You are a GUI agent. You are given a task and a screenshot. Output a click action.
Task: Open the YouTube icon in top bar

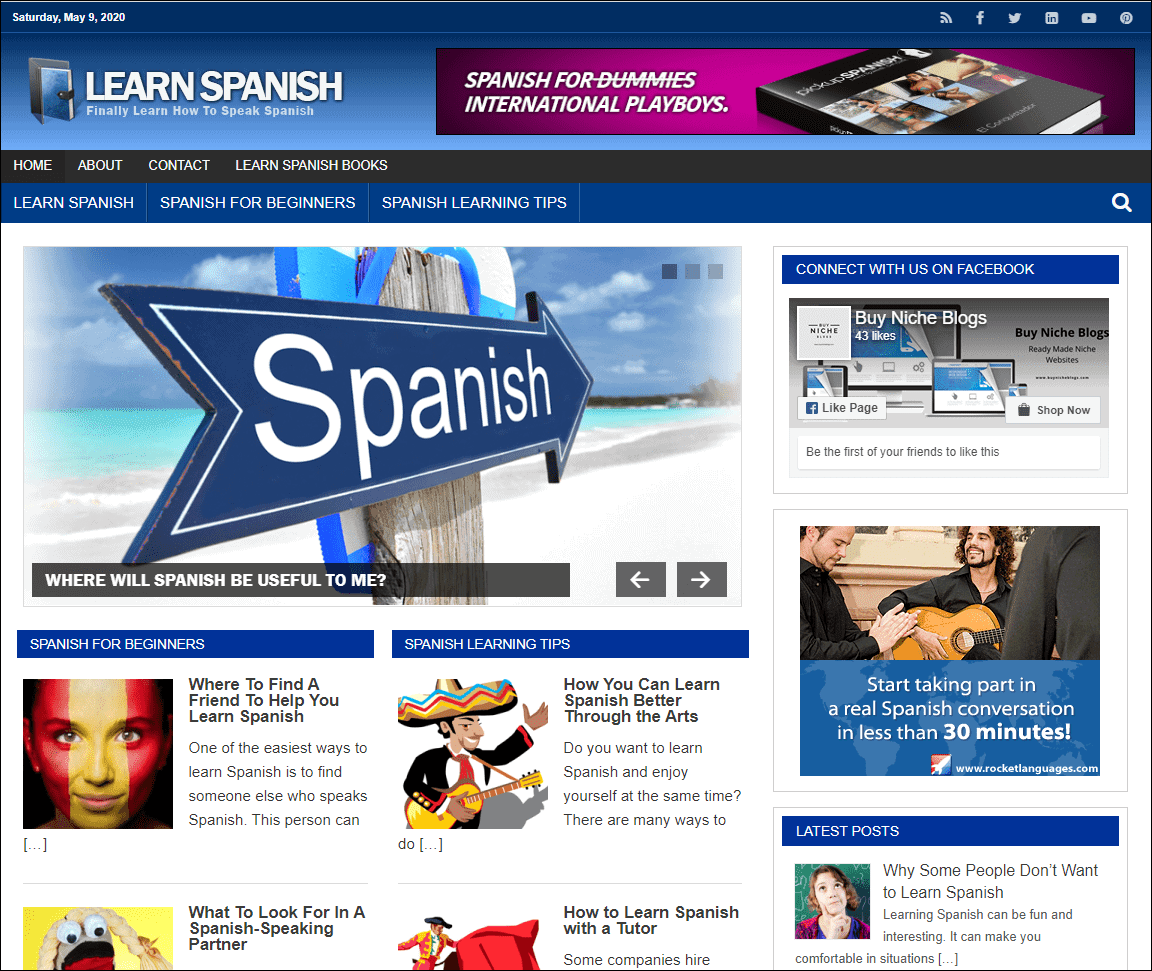coord(1089,18)
